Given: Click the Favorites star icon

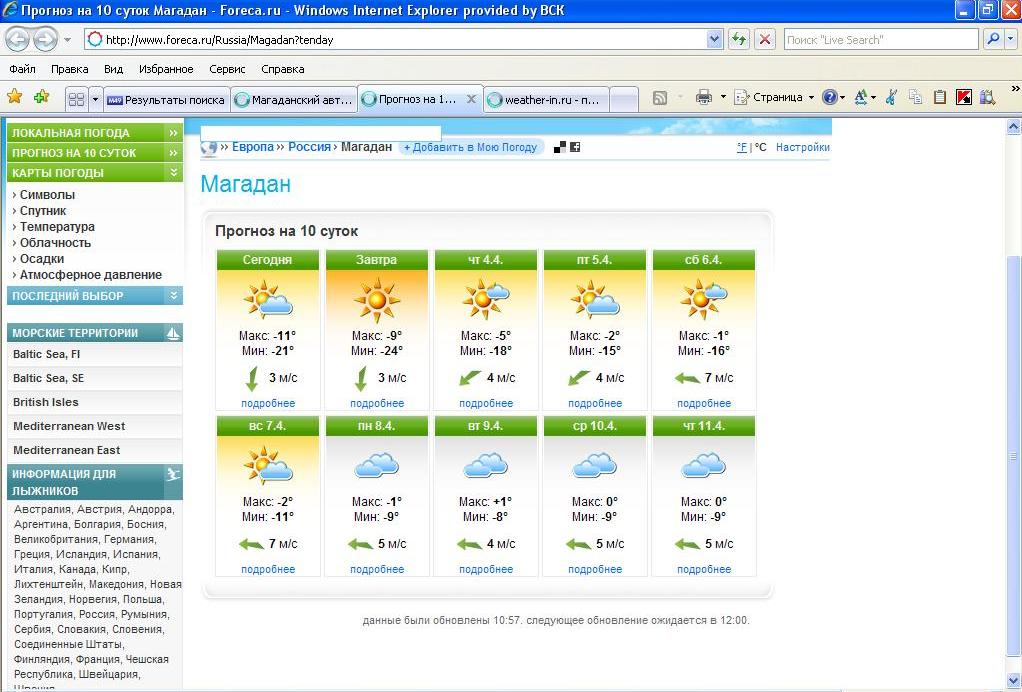Looking at the screenshot, I should (15, 97).
